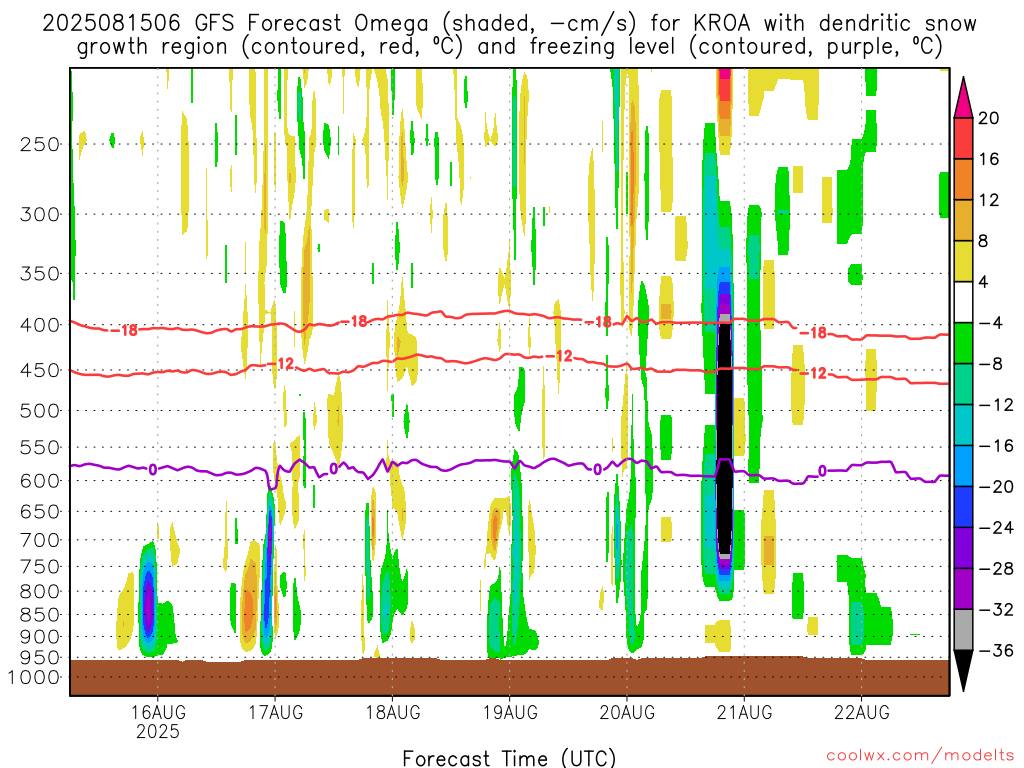This screenshot has width=1024, height=768.
Task: Click the 650 pressure level label
Action: [40, 511]
